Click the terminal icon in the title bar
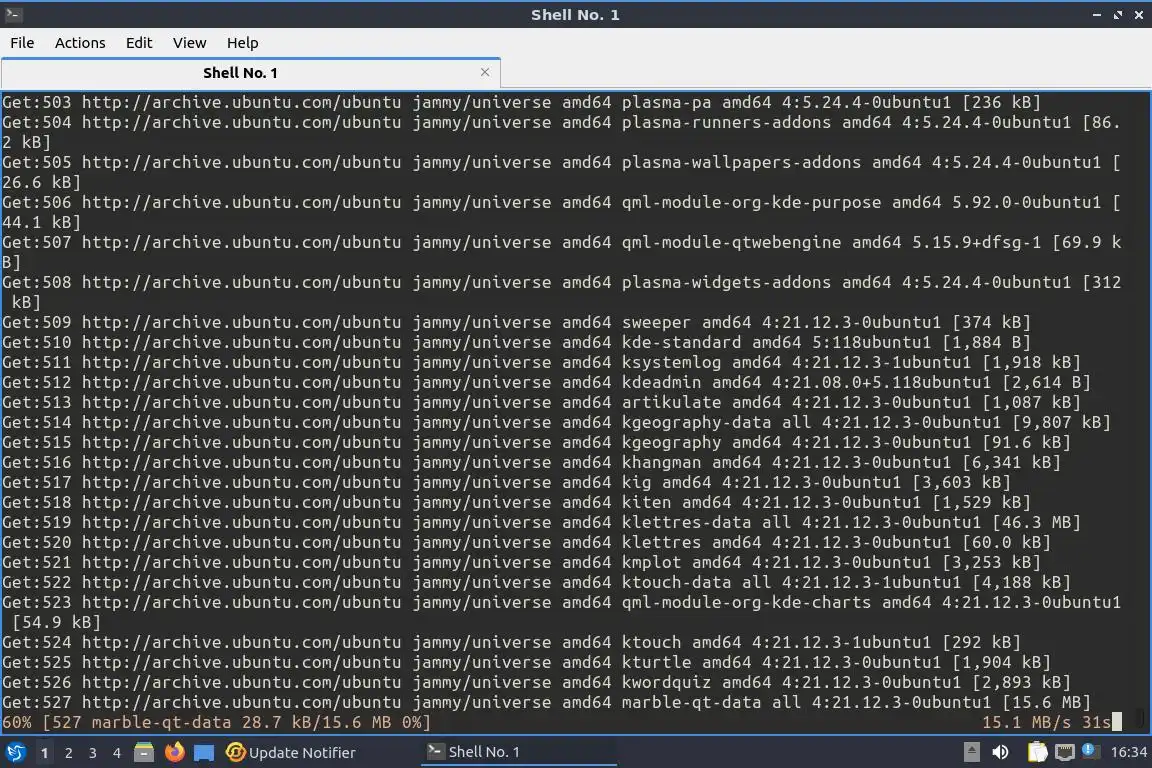This screenshot has width=1152, height=768. [x=12, y=14]
